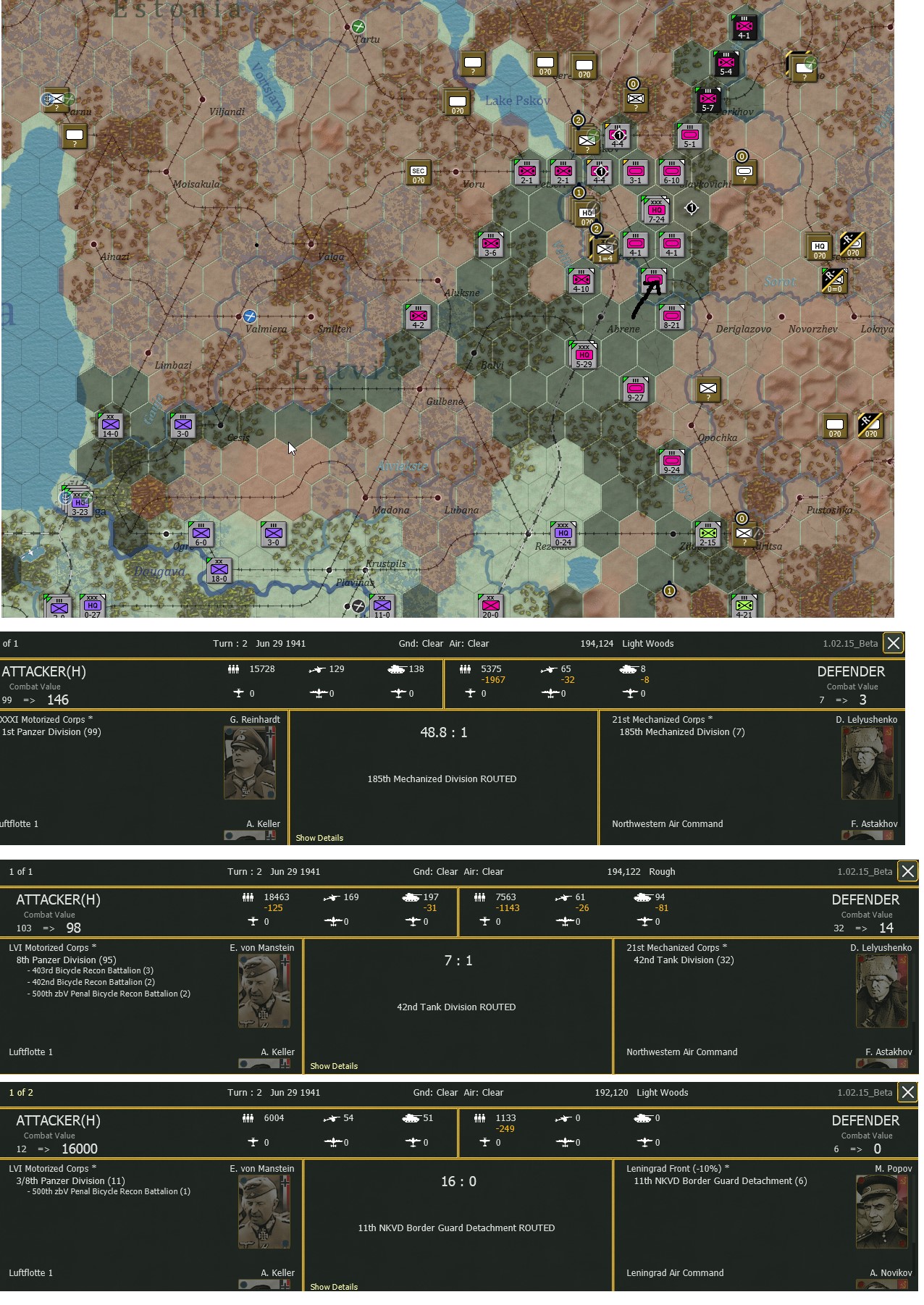Click the Leningrad Air Command label
924x1305 pixels.
pyautogui.click(x=675, y=1273)
